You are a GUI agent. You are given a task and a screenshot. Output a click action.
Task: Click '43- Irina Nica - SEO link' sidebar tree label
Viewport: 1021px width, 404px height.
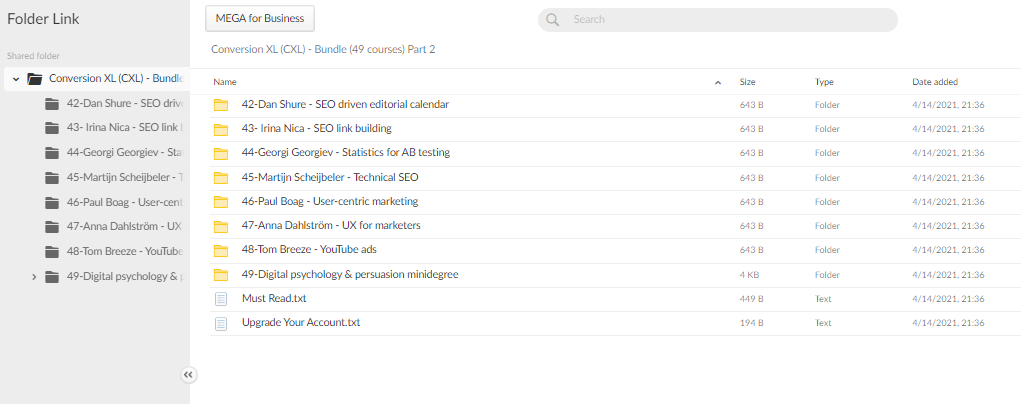click(126, 128)
